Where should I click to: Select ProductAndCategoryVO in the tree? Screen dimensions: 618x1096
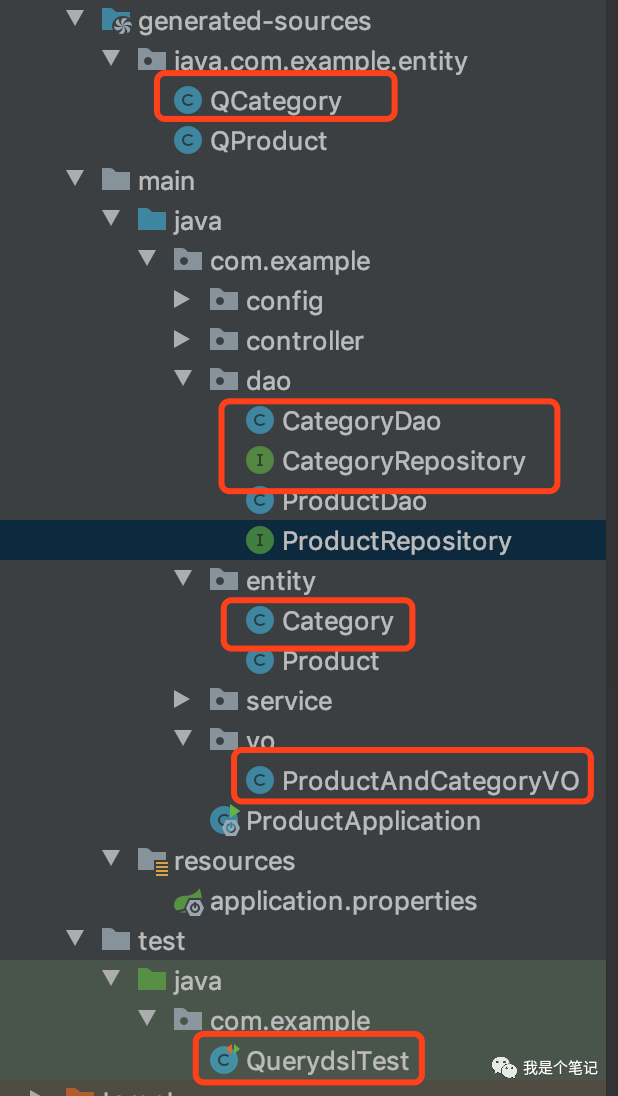point(430,781)
